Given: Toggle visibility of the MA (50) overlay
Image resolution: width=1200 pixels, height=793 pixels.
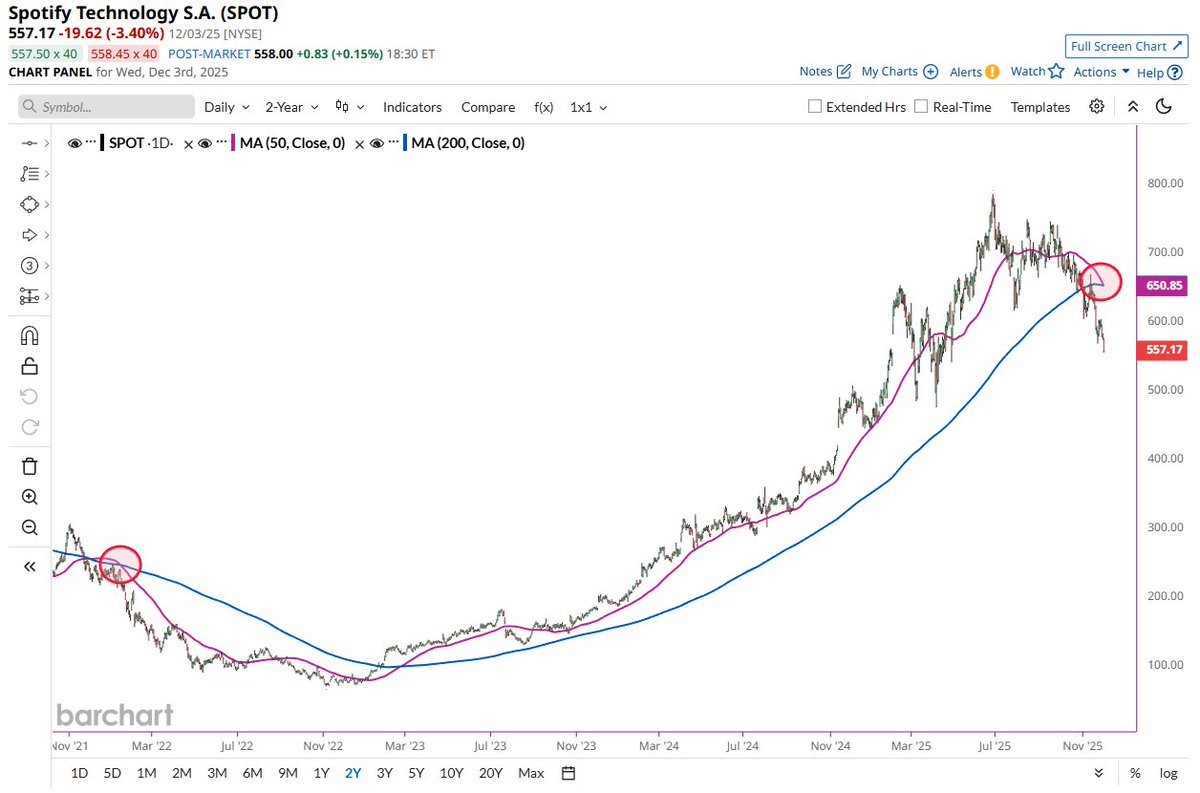Looking at the screenshot, I should click(x=207, y=143).
